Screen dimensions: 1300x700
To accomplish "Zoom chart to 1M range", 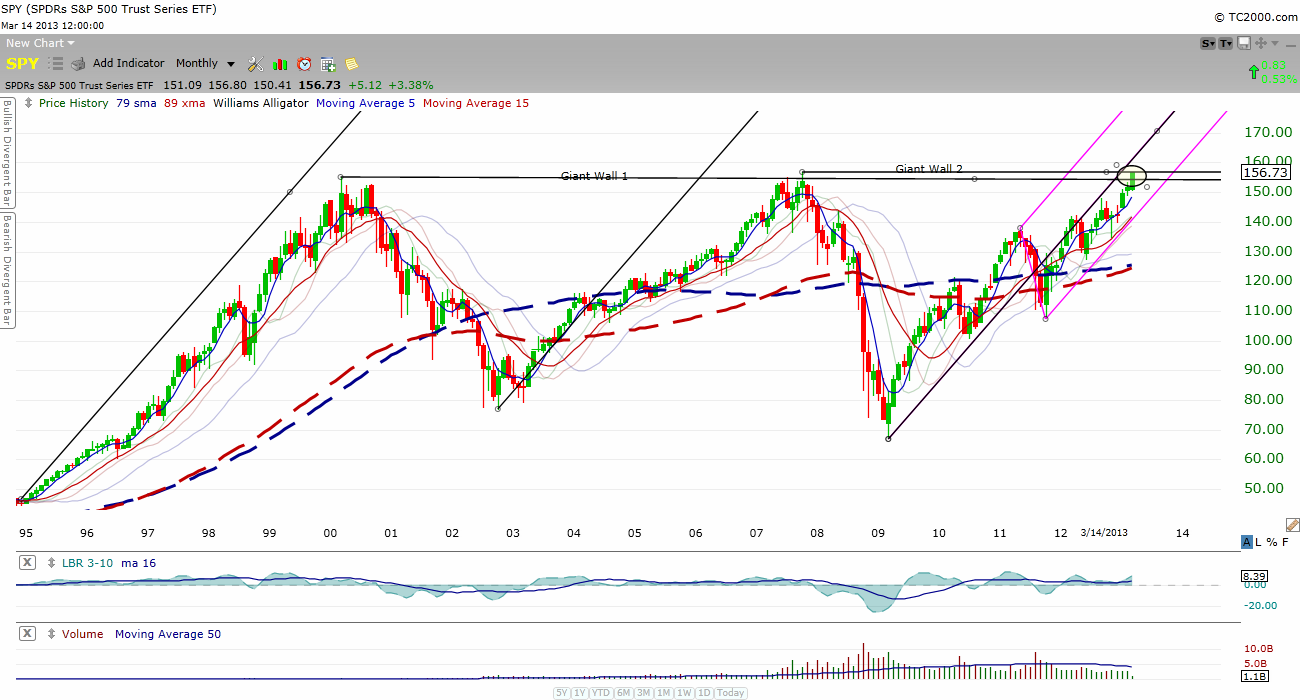I will [x=663, y=693].
